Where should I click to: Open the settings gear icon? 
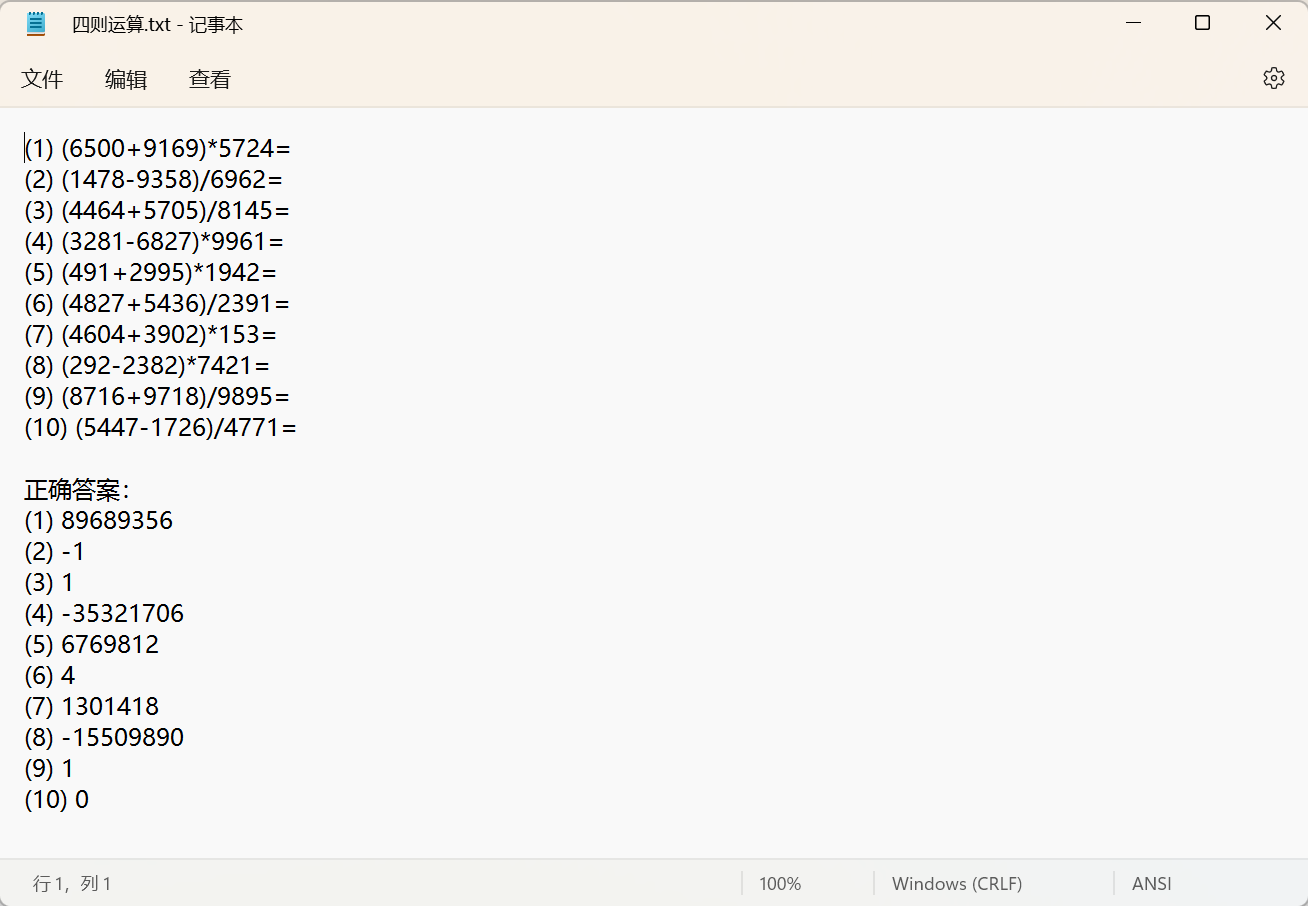(x=1273, y=78)
